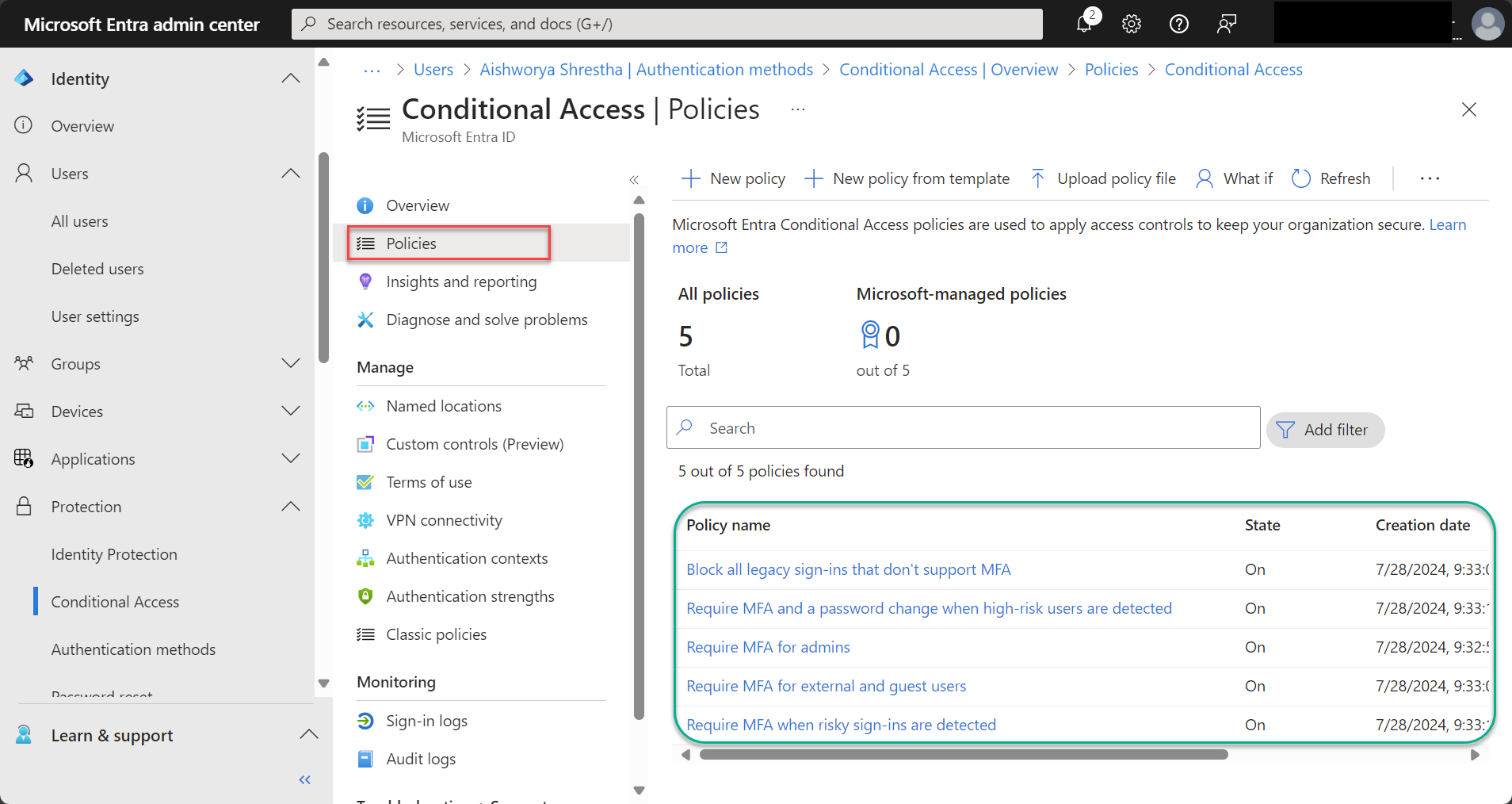Image resolution: width=1512 pixels, height=804 pixels.
Task: Click the Diagnose and solve problems wrench icon
Action: tap(365, 320)
